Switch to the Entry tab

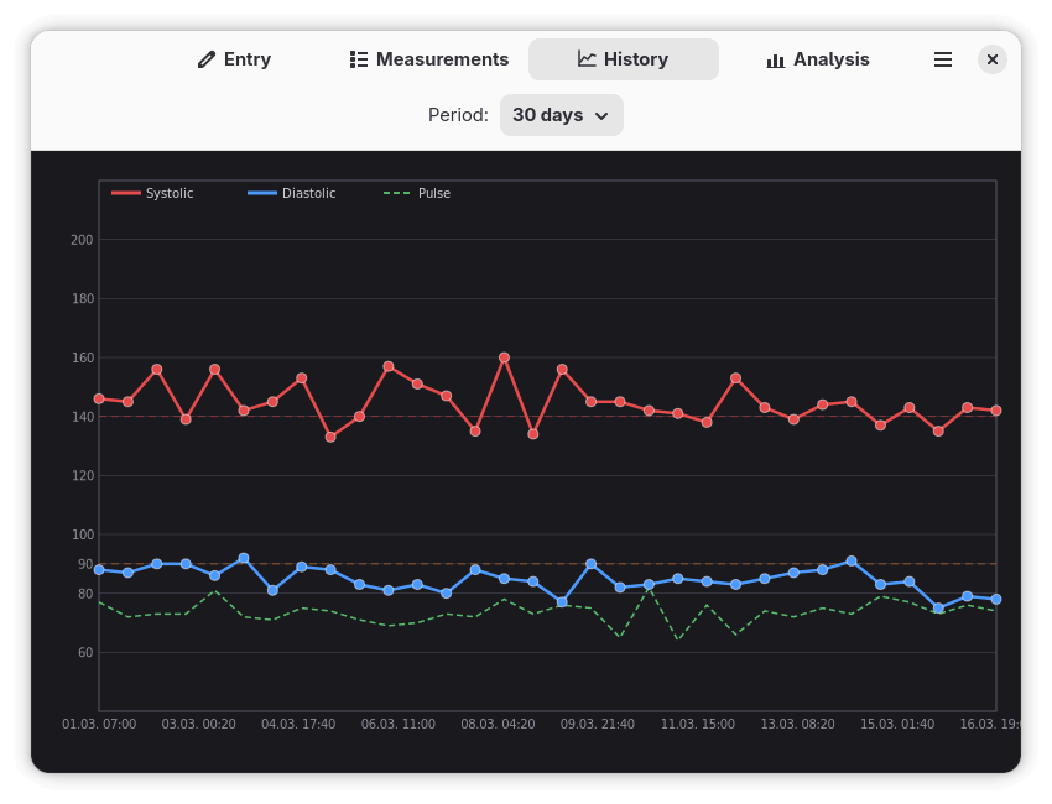235,60
